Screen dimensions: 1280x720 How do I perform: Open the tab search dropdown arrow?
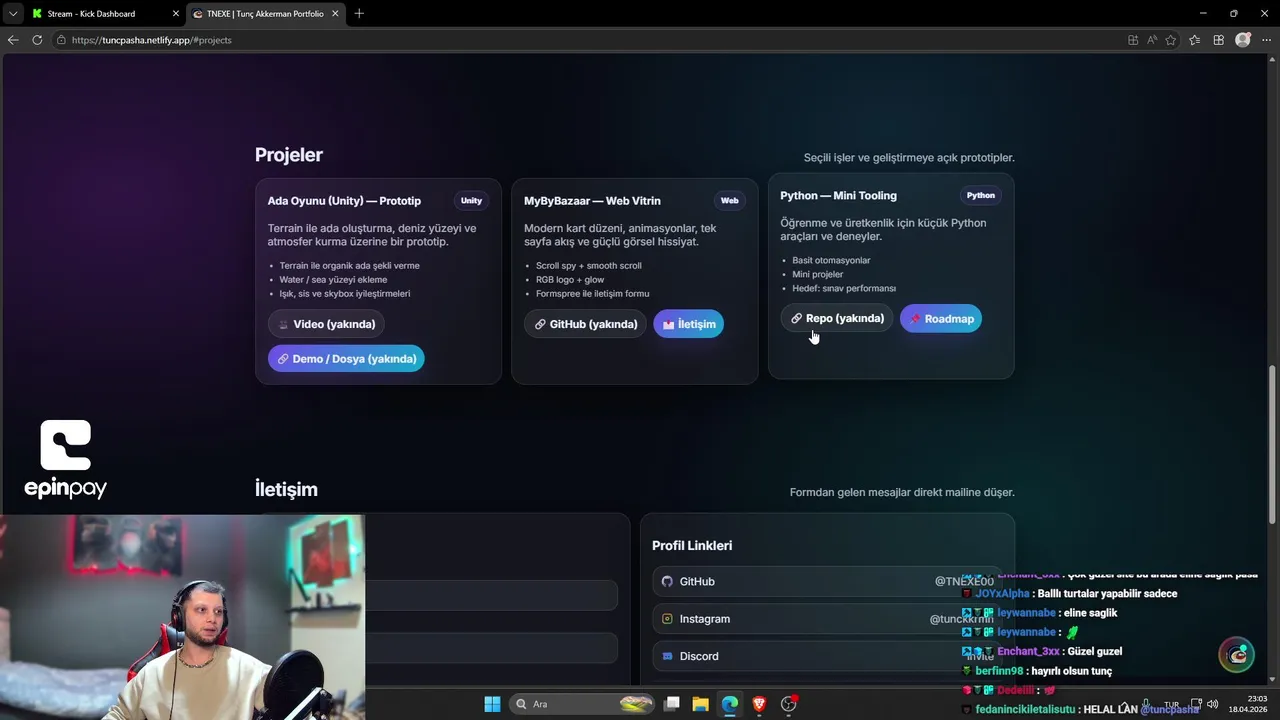tap(13, 13)
